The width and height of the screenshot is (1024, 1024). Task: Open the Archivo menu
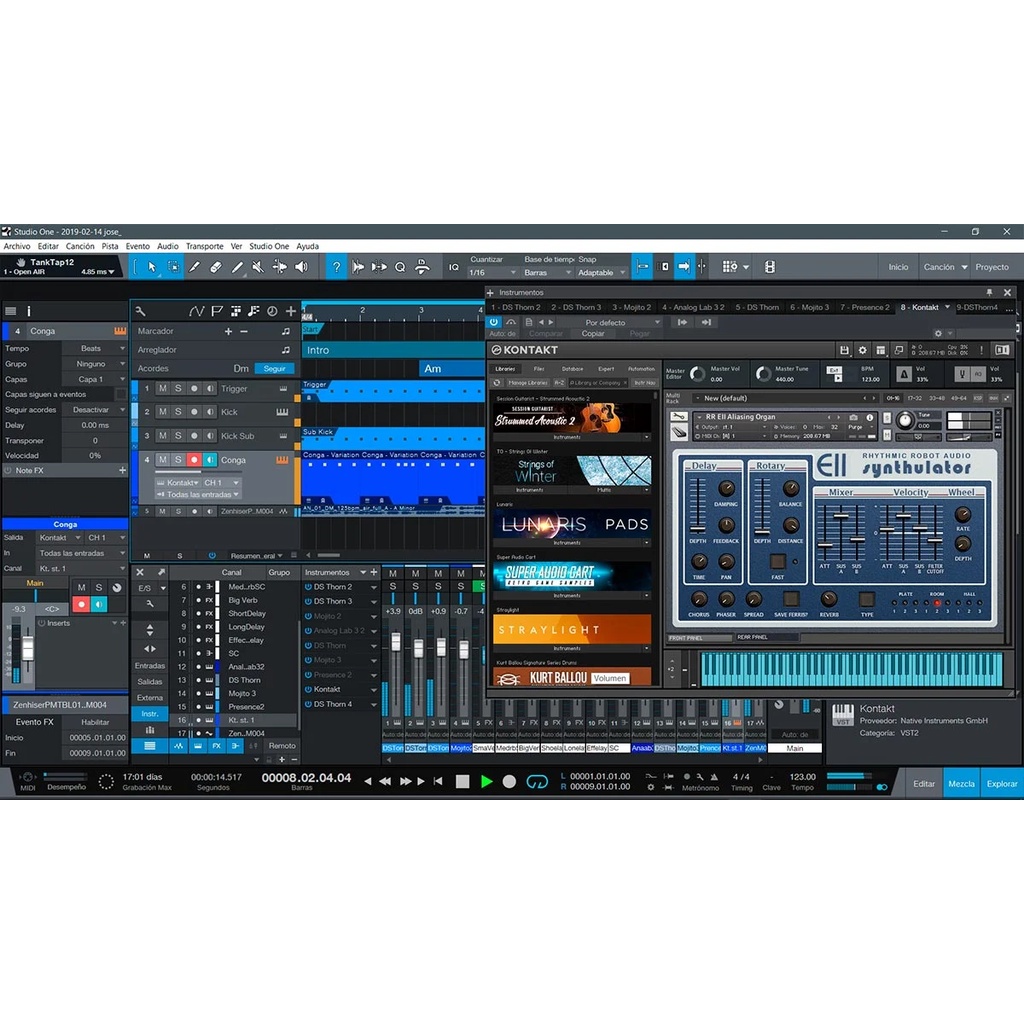[x=17, y=246]
